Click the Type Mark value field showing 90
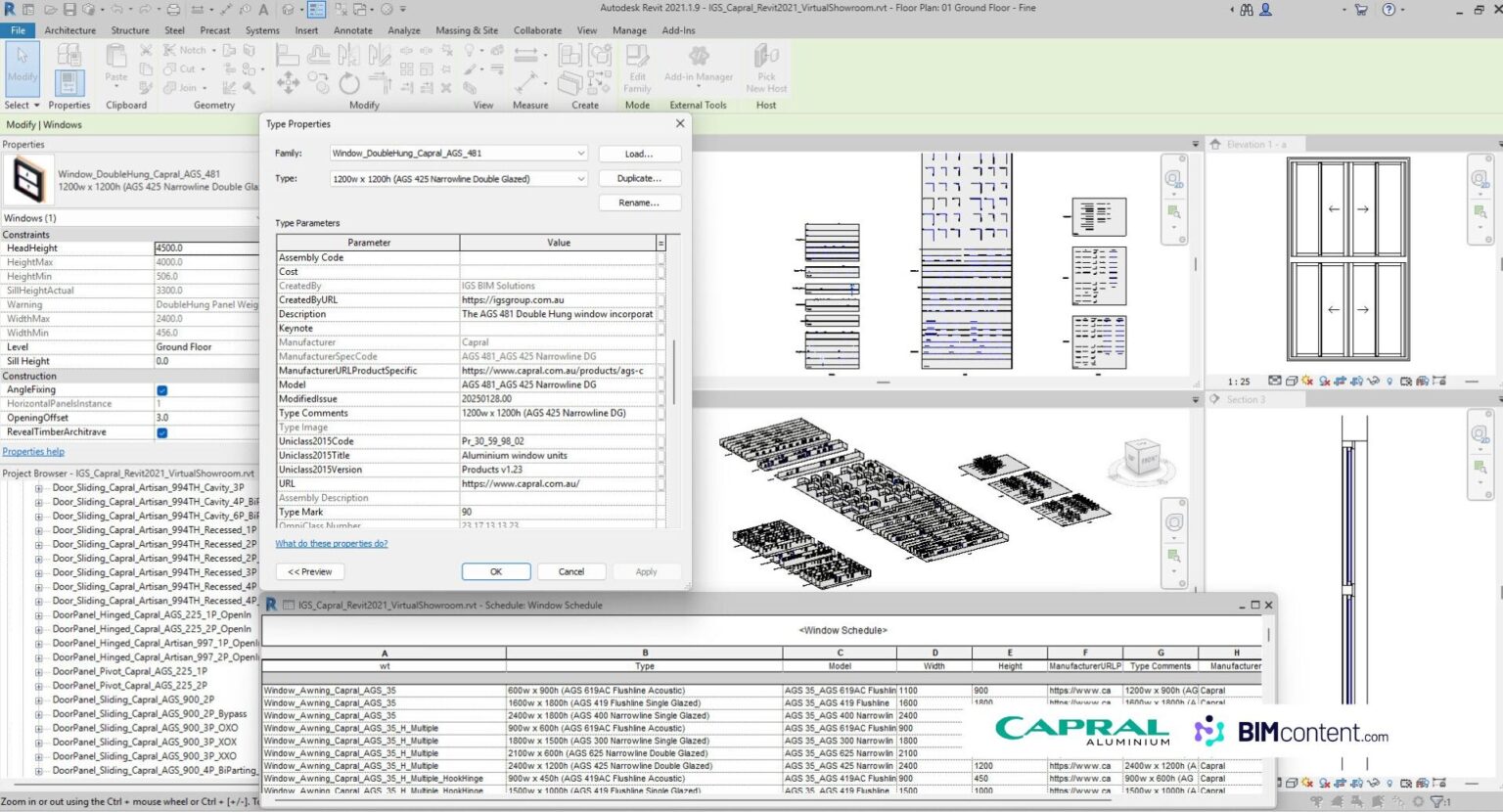The height and width of the screenshot is (812, 1503). click(x=528, y=512)
